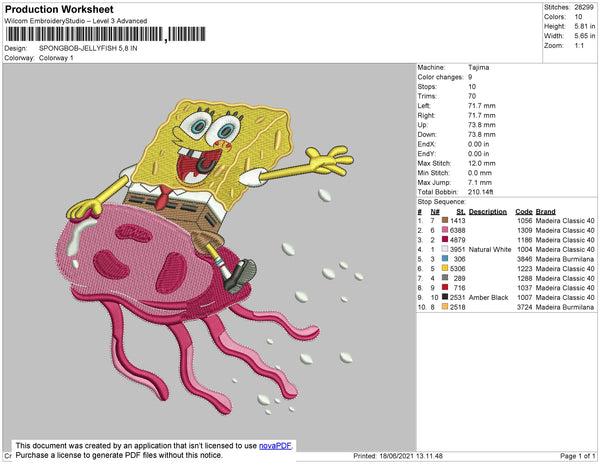Click the 'Colorway 1' value
Image resolution: width=600 pixels, height=464 pixels.
(x=56, y=58)
